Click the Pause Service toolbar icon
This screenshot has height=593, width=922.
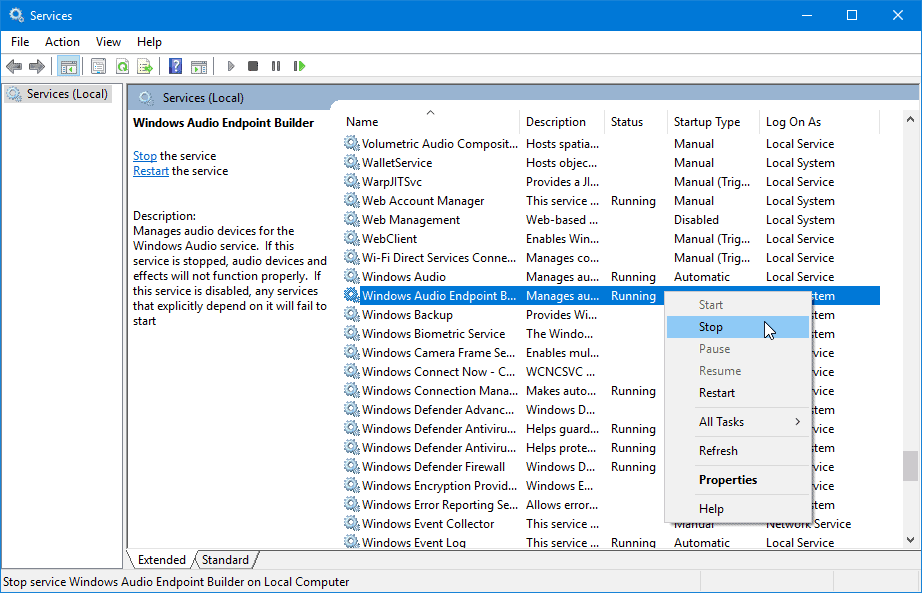click(x=276, y=66)
